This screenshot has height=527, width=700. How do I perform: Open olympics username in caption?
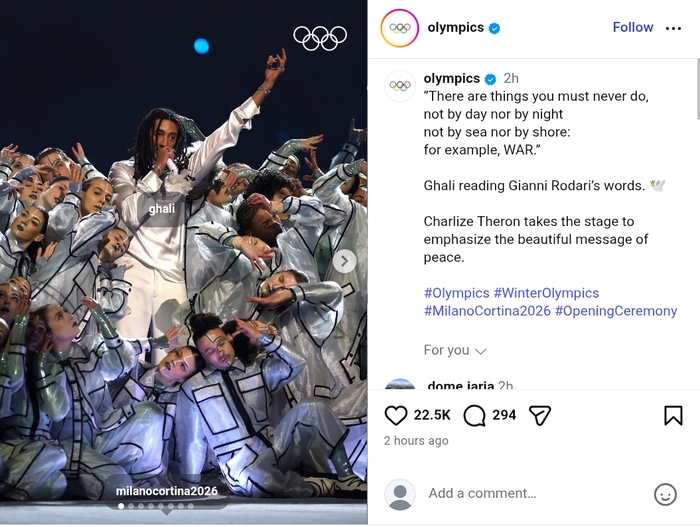pos(452,78)
